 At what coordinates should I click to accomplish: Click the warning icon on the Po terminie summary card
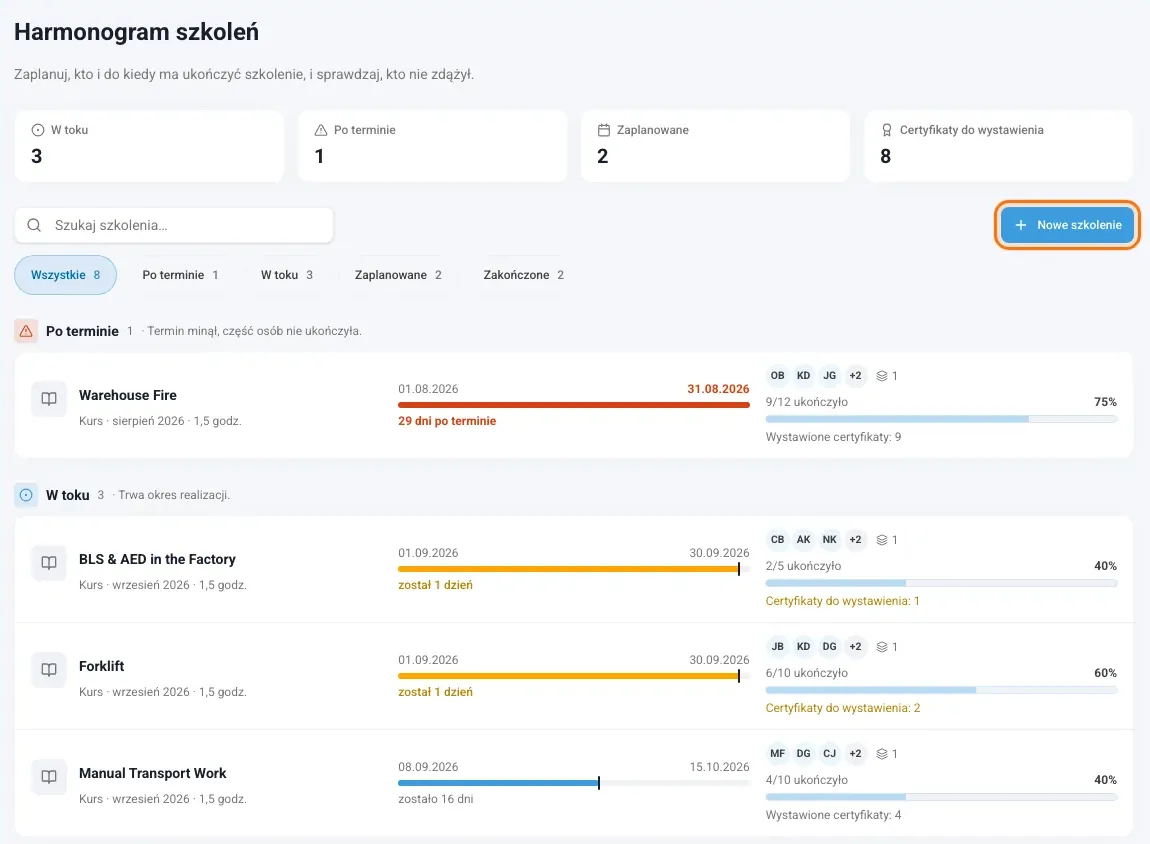[321, 130]
